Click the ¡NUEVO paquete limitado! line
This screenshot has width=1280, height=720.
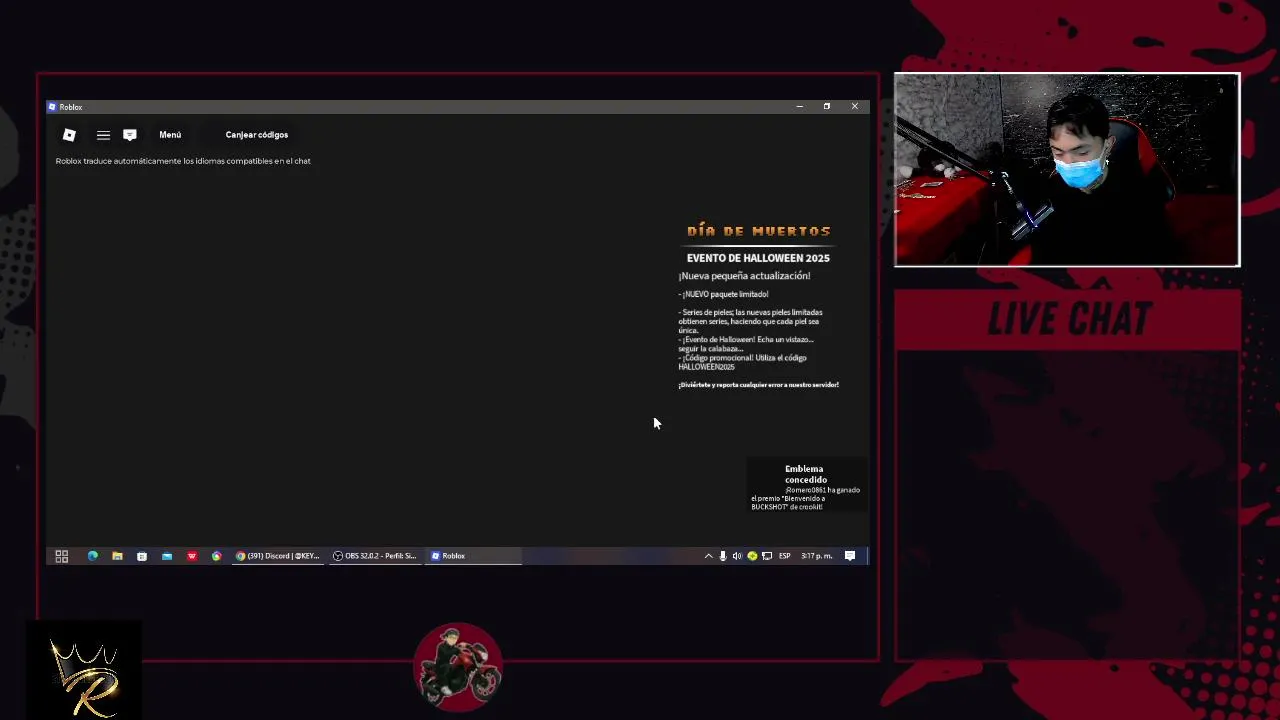tap(723, 294)
